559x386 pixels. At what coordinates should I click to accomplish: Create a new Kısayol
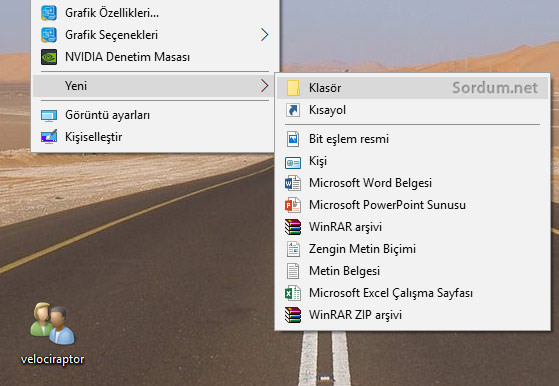pos(412,110)
